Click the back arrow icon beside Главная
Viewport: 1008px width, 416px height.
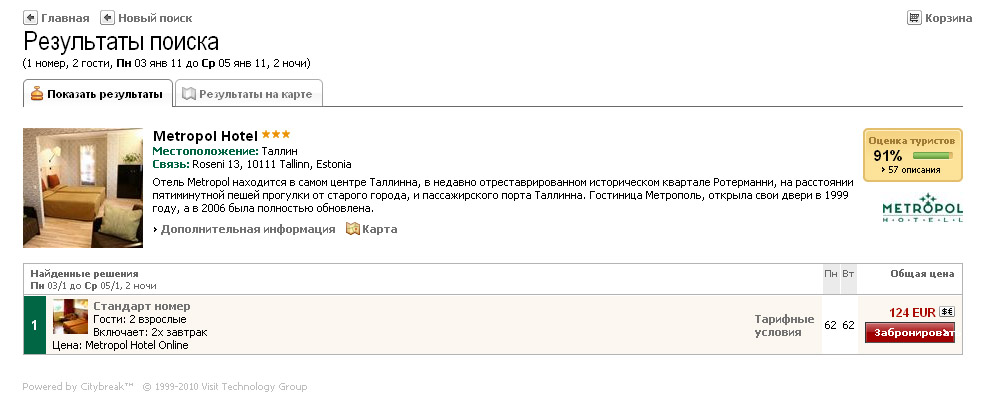tap(30, 17)
